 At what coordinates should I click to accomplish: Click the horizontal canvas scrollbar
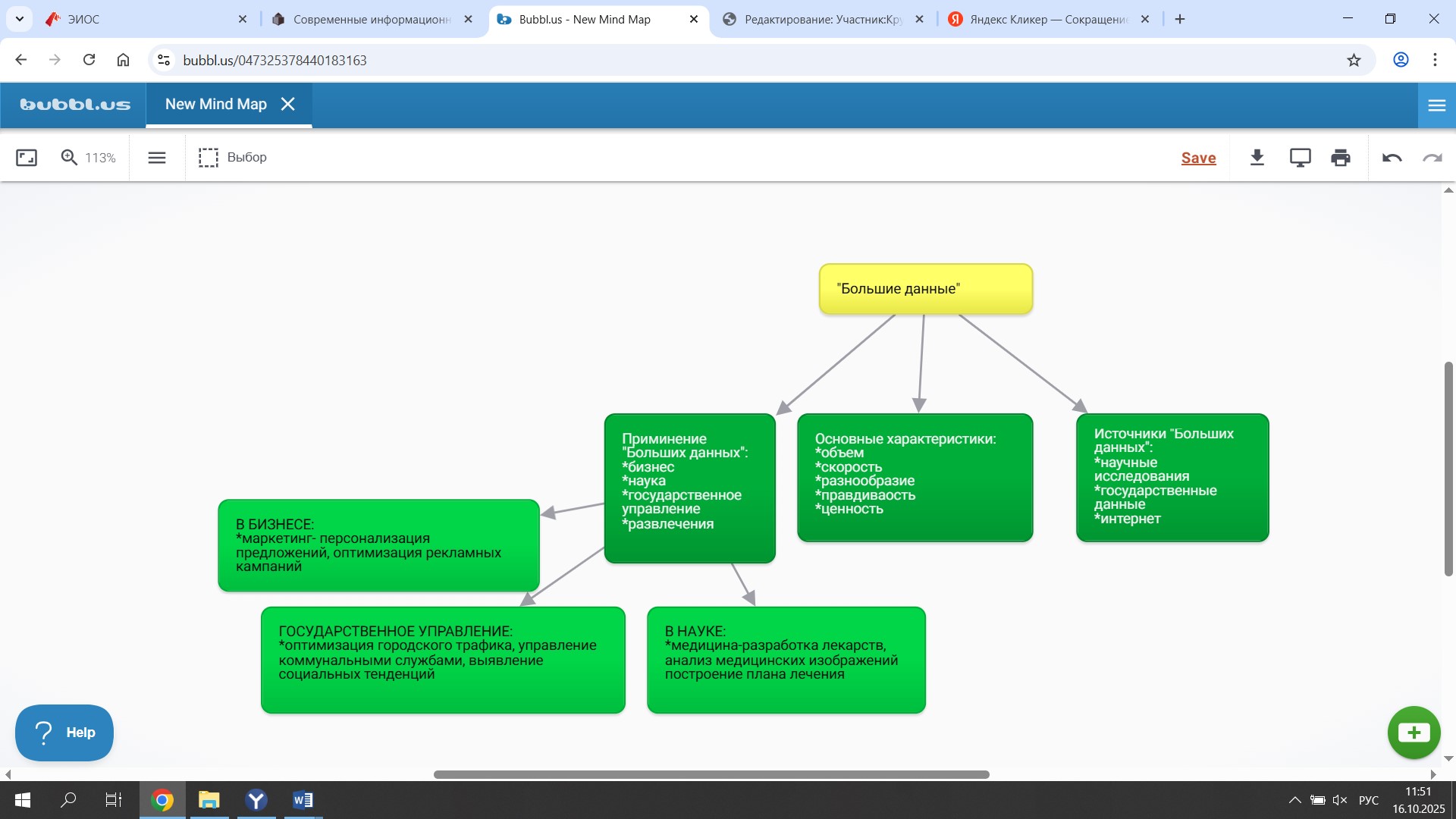point(711,774)
